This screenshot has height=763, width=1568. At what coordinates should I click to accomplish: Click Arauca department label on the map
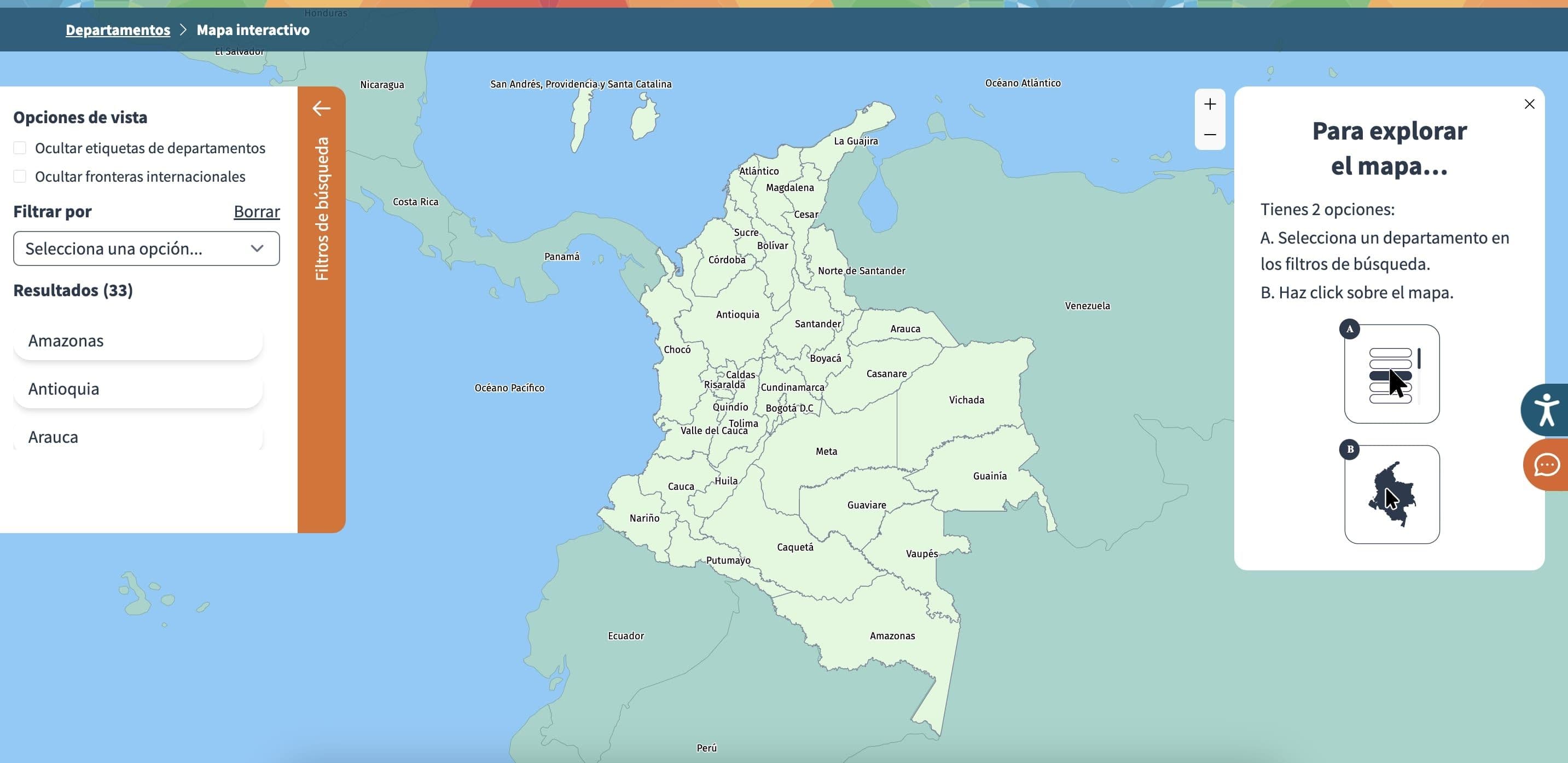pyautogui.click(x=905, y=328)
